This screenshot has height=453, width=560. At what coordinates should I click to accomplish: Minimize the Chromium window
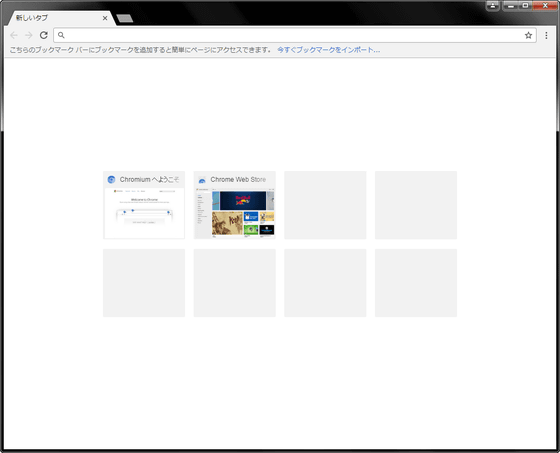tap(510, 5)
